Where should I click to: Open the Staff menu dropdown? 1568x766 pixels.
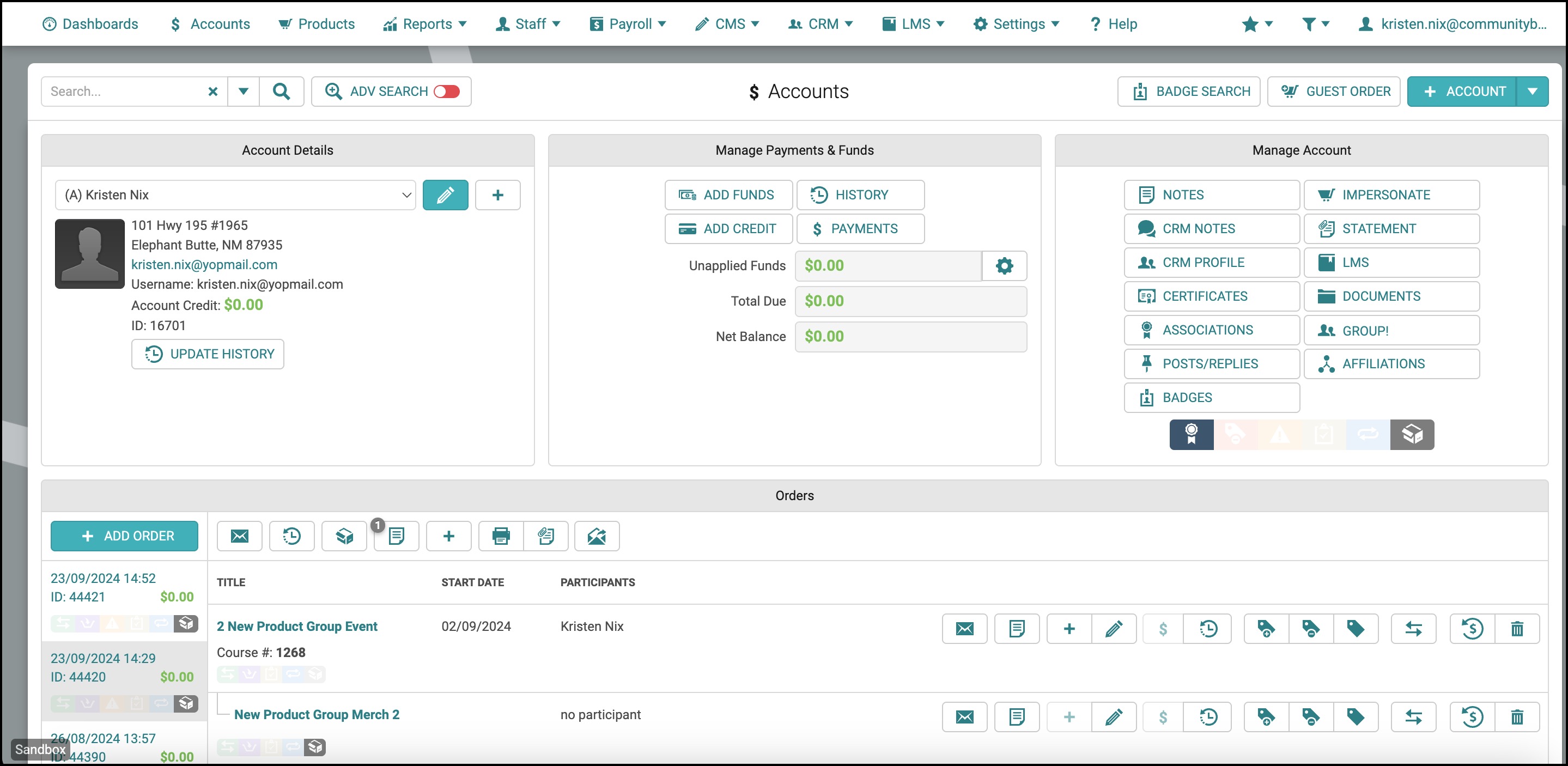[x=528, y=24]
